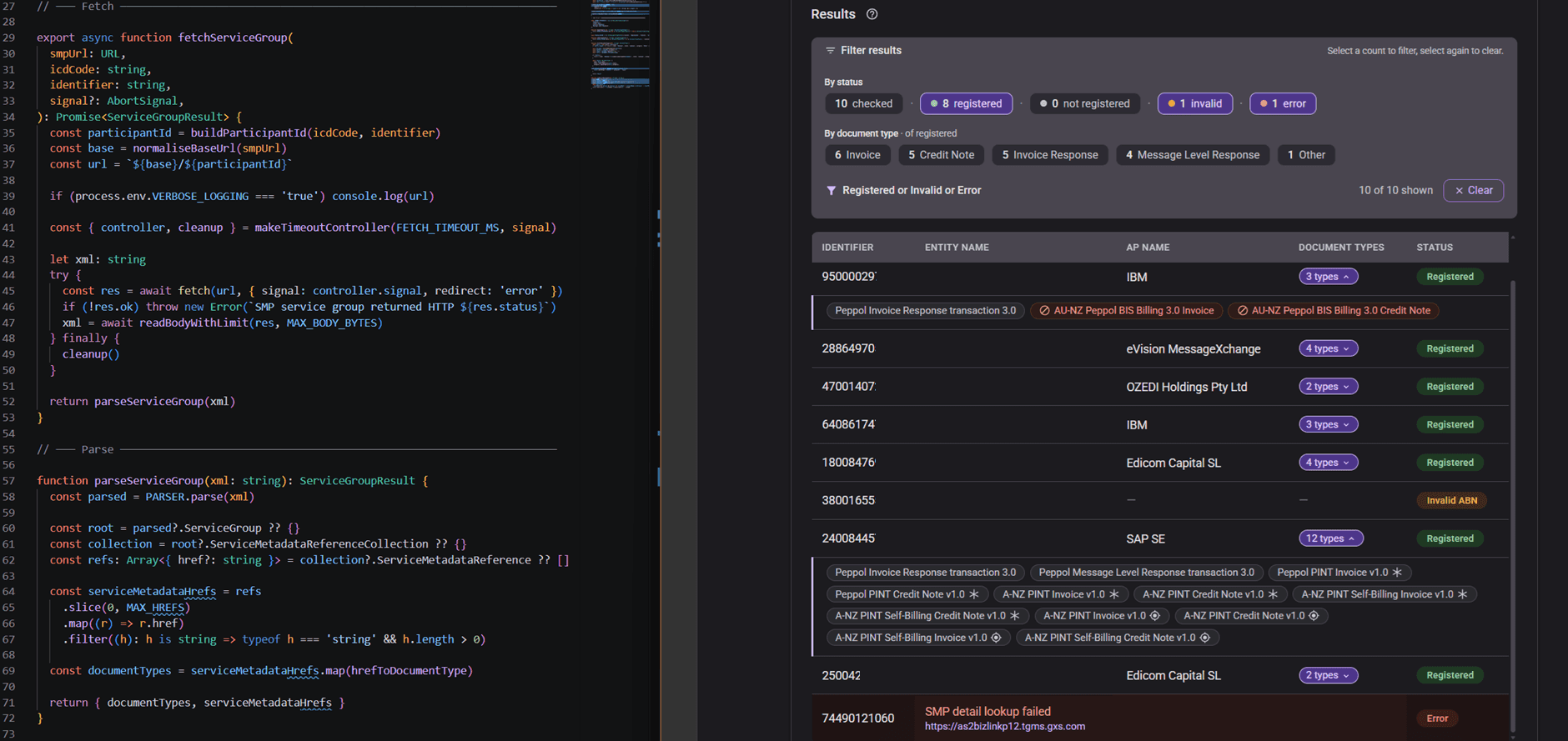Click AU-NZ Peppol BIS Billing 3.0 Credit Note chip
Screen dimensions: 1568x741
point(1334,311)
